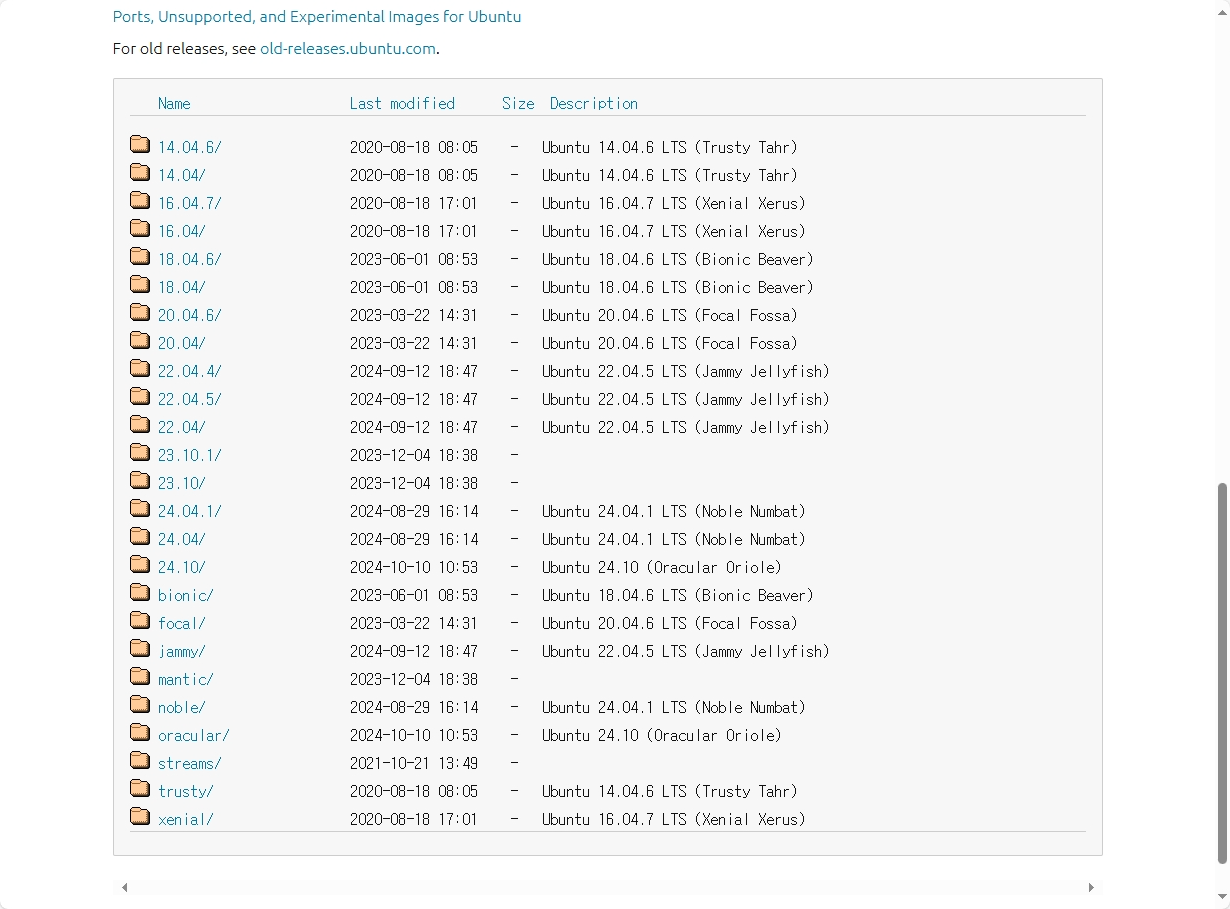Click folder icon next to 18.04.6/
Screen dimensions: 1230x909
140,256
